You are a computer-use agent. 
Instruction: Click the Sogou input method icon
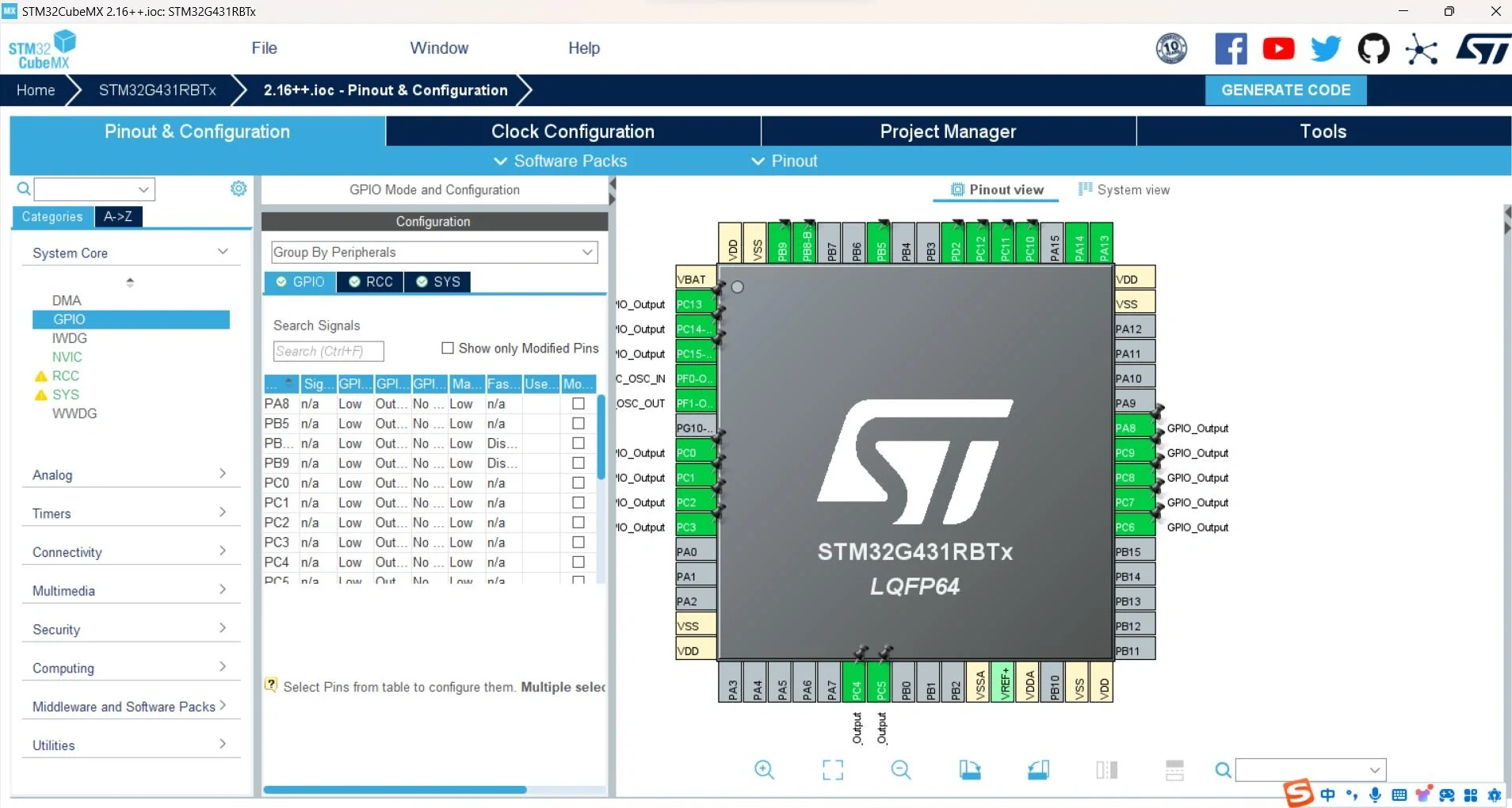coord(1299,793)
